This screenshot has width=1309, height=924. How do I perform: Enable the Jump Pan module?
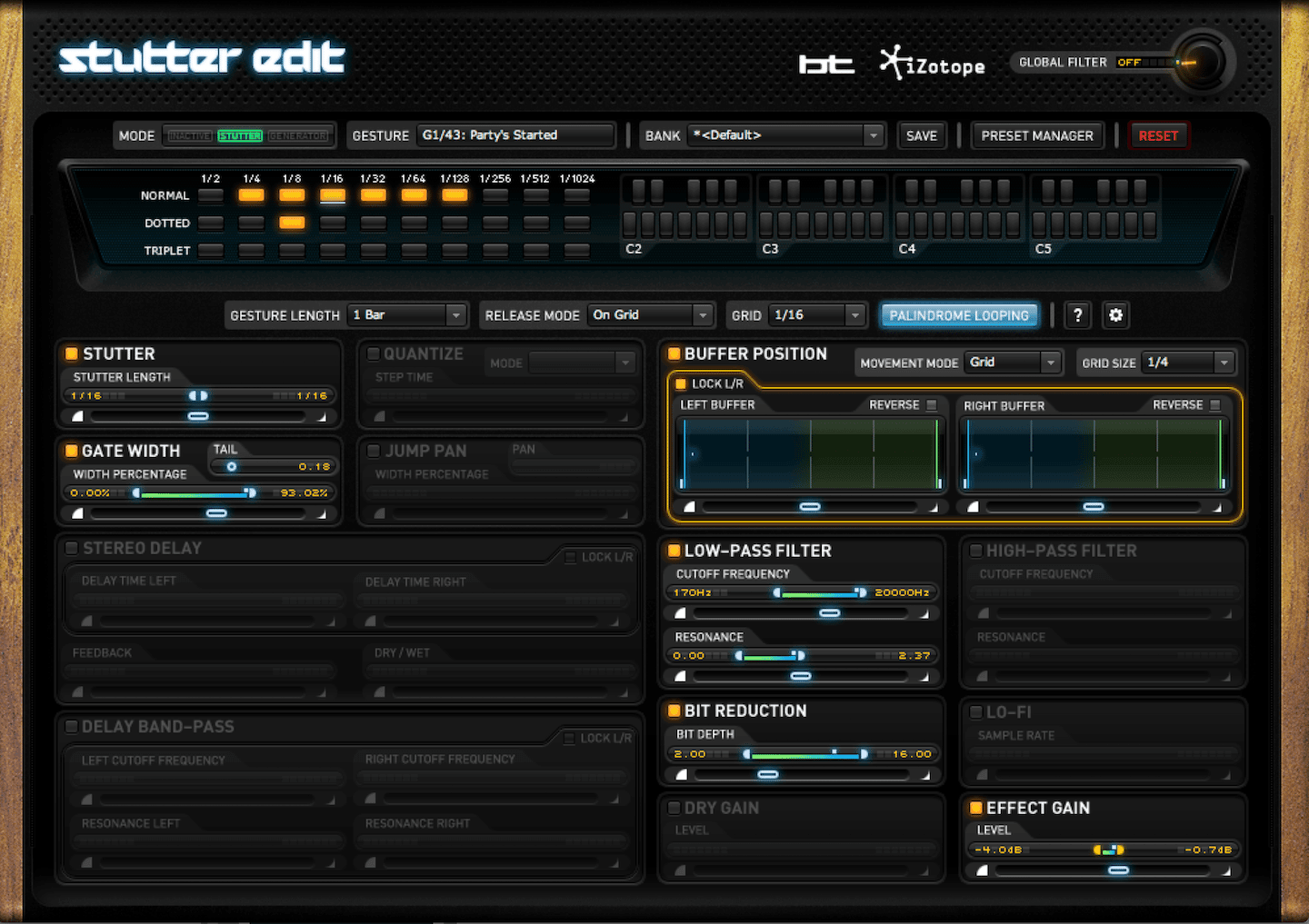pyautogui.click(x=373, y=451)
